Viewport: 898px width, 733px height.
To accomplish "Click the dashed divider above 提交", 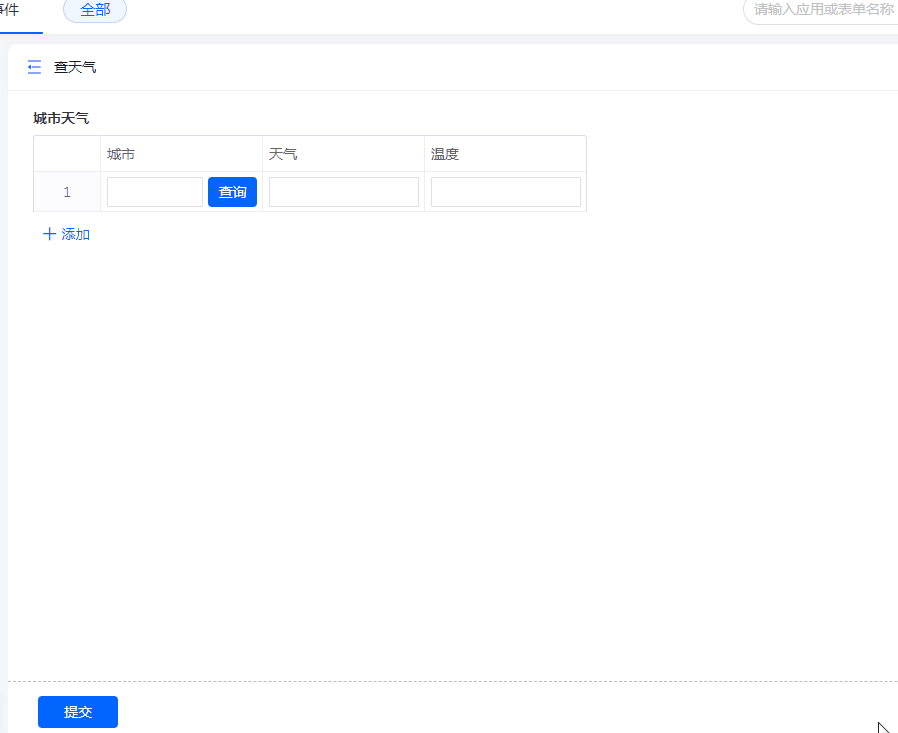I will [x=450, y=681].
